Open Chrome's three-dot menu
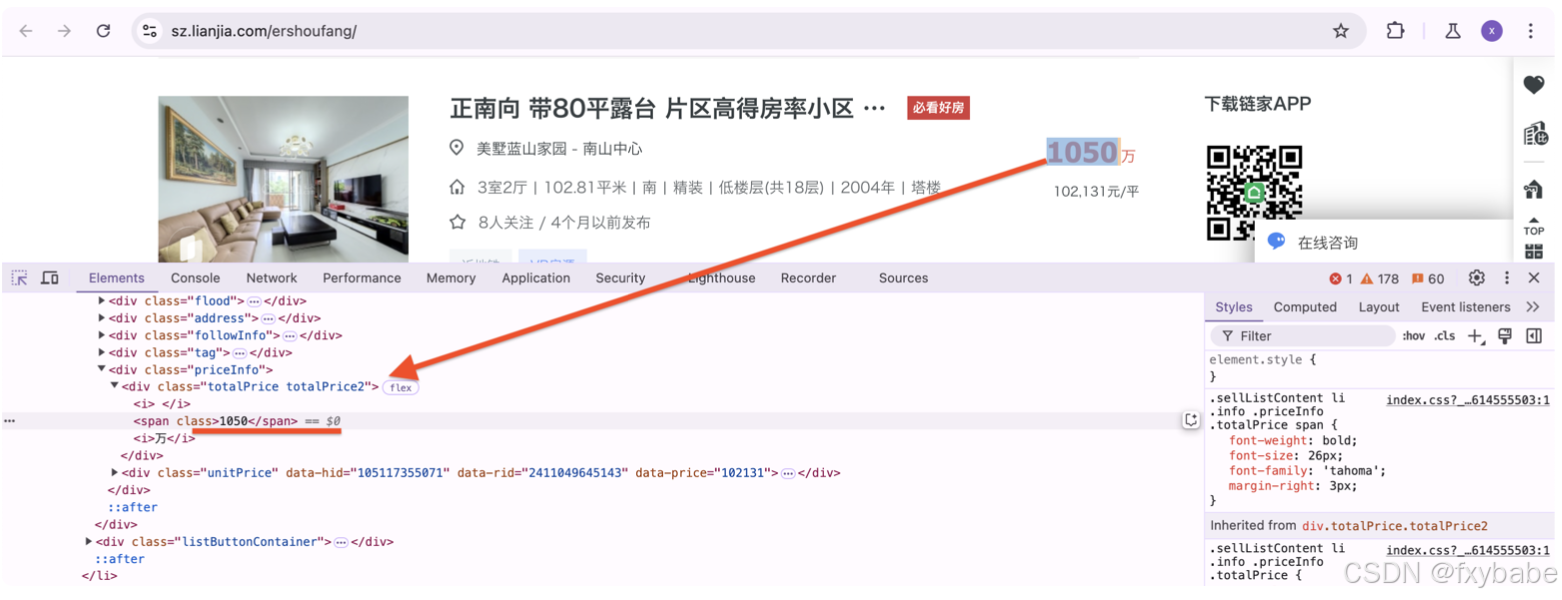This screenshot has width=1562, height=600. click(x=1530, y=31)
